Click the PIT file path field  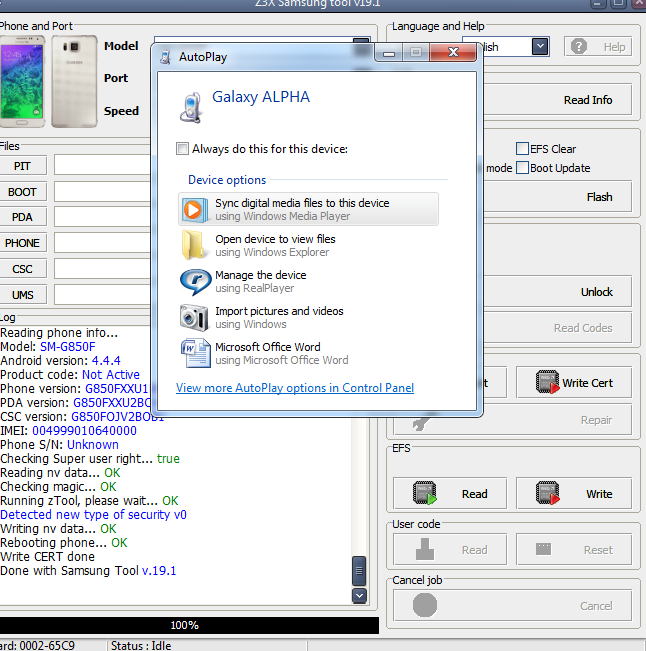pyautogui.click(x=103, y=166)
